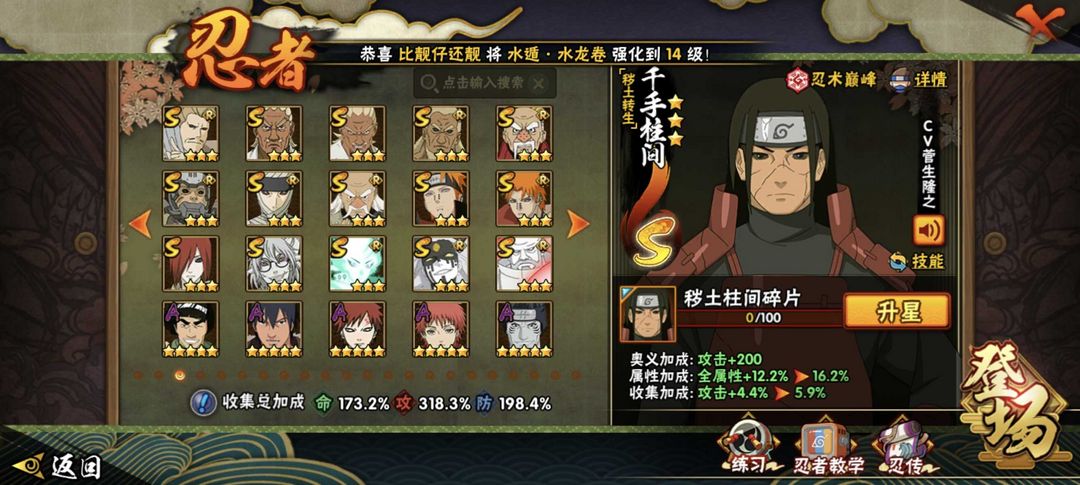Click 升星 star upgrade button
Viewport: 1080px width, 485px height.
(897, 311)
